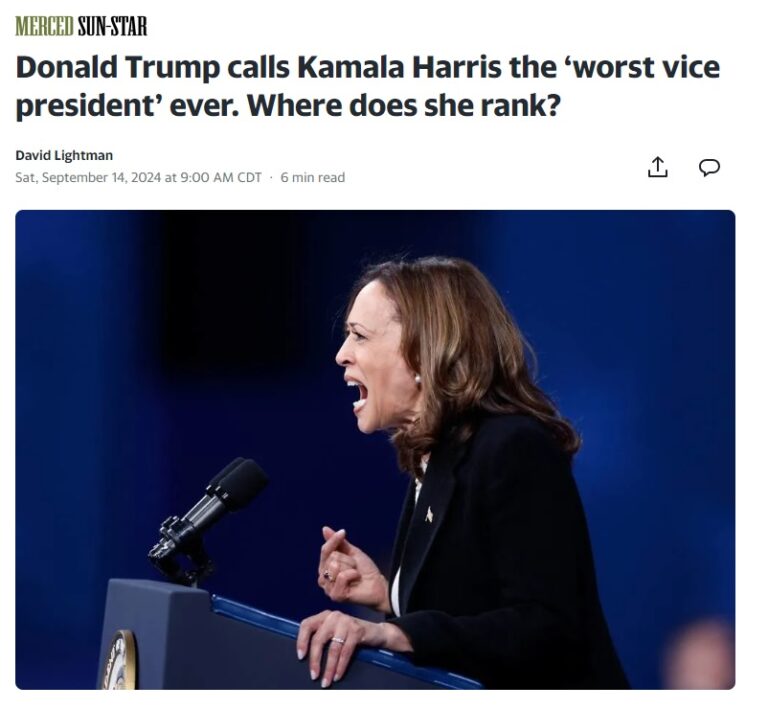
Task: Click the article headline about Kamala Harris
Action: [x=368, y=86]
